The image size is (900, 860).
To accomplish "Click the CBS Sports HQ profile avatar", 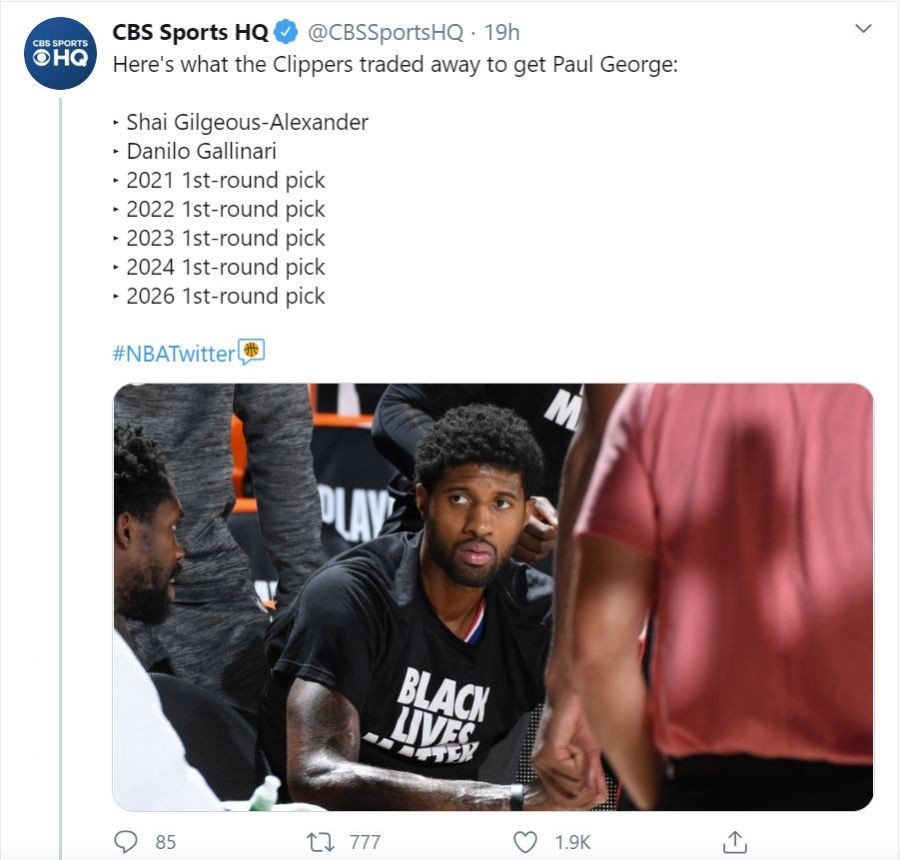I will pos(60,53).
